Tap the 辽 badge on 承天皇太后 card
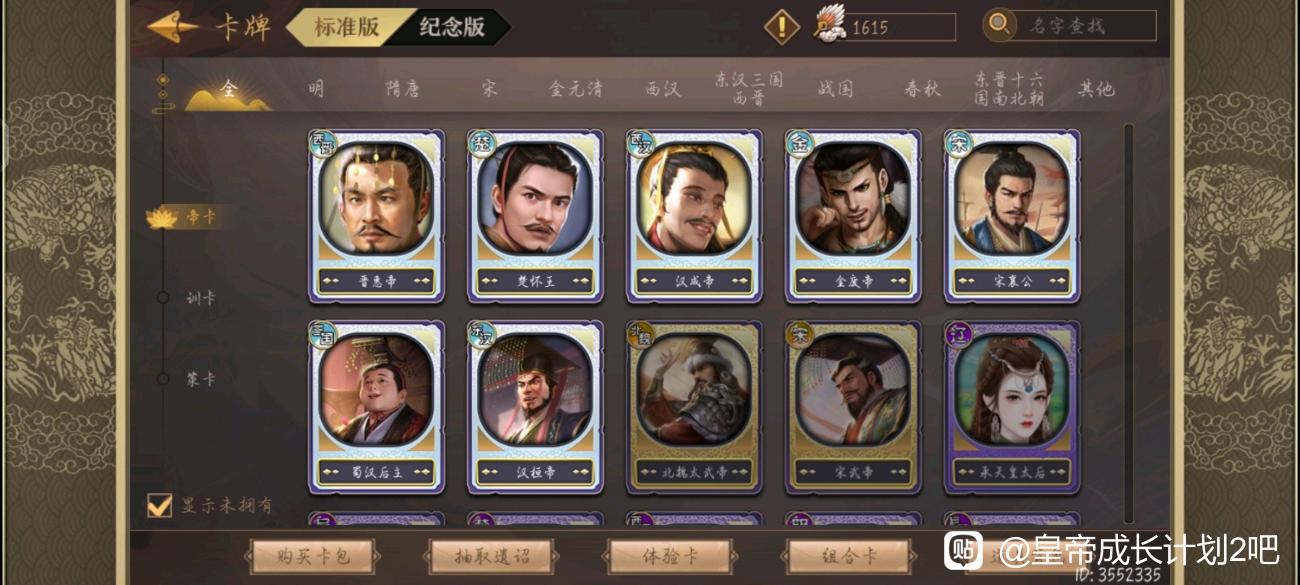Image resolution: width=1300 pixels, height=585 pixels. [958, 334]
